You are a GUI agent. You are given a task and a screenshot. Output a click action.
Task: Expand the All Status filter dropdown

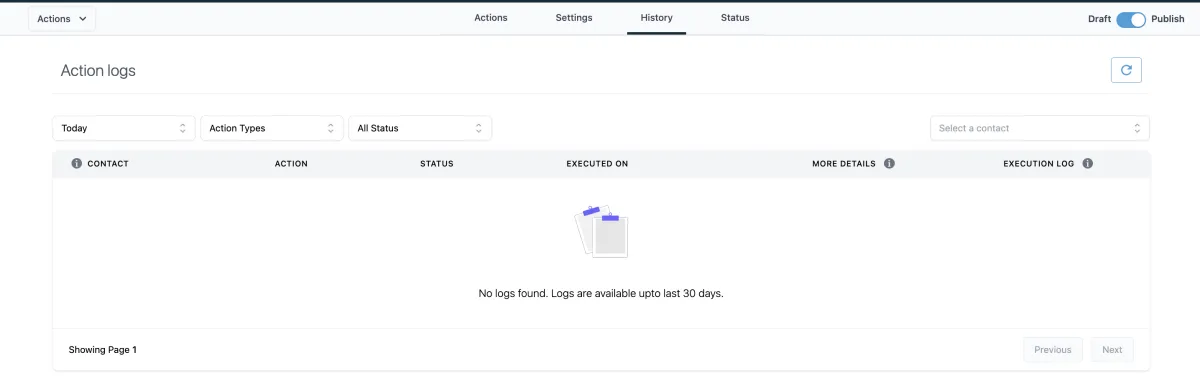click(x=420, y=128)
